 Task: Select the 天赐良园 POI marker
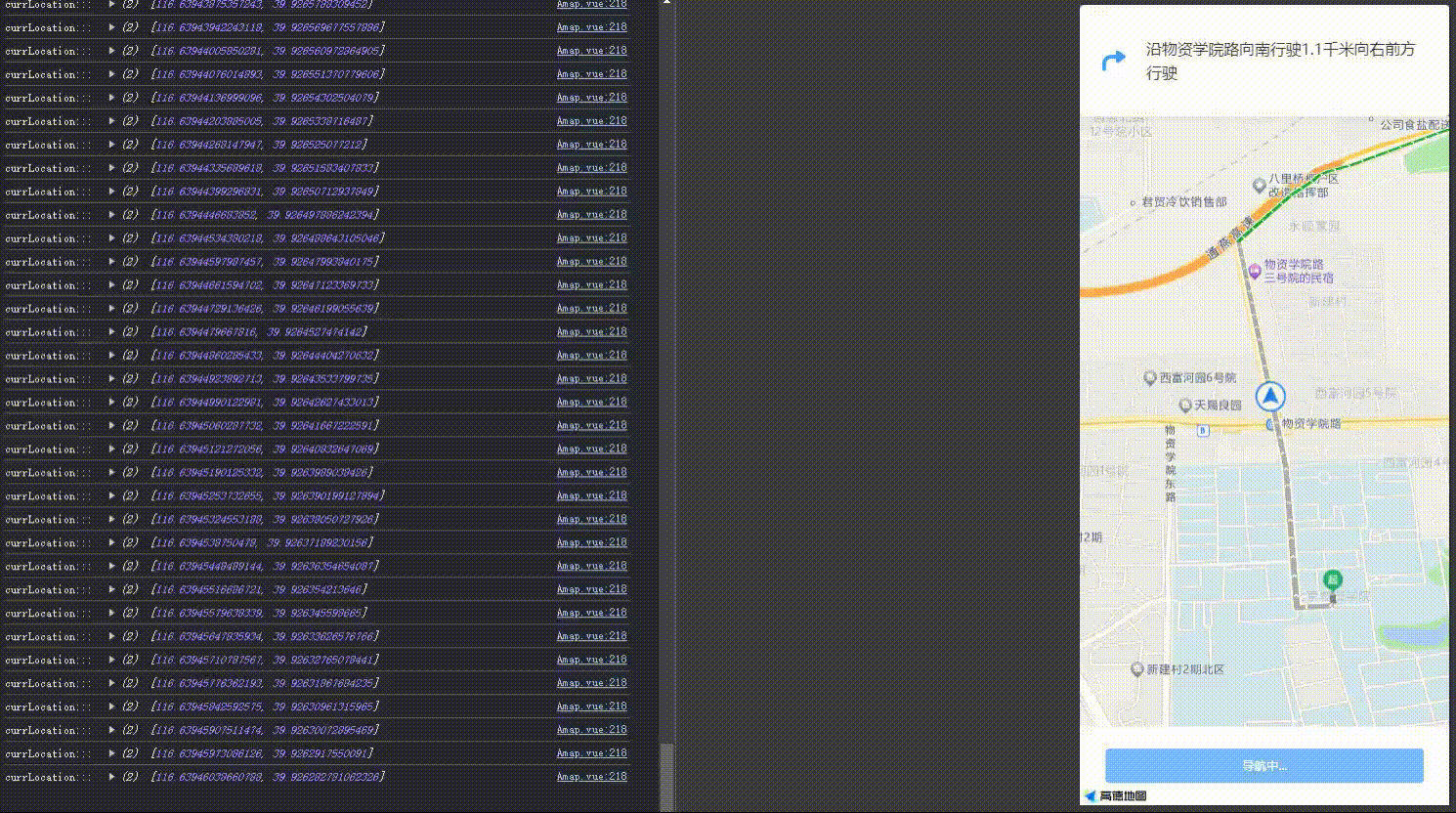(1185, 405)
